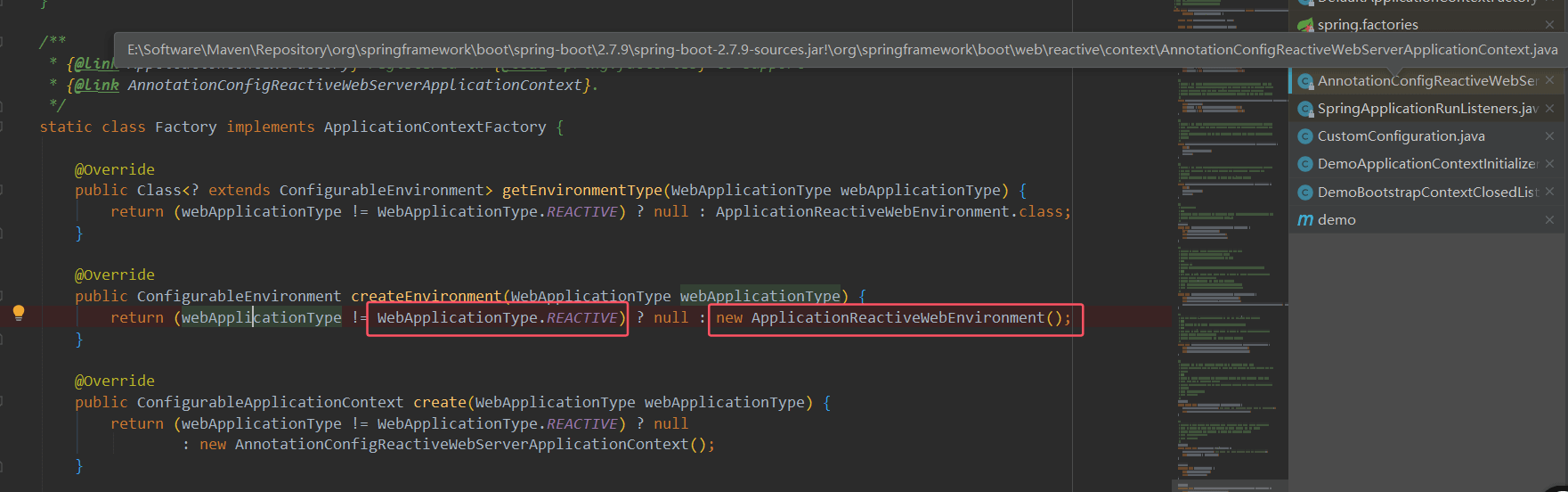This screenshot has height=492, width=1568.
Task: Click ApplicationContextFactory in the class declaration
Action: point(435,127)
